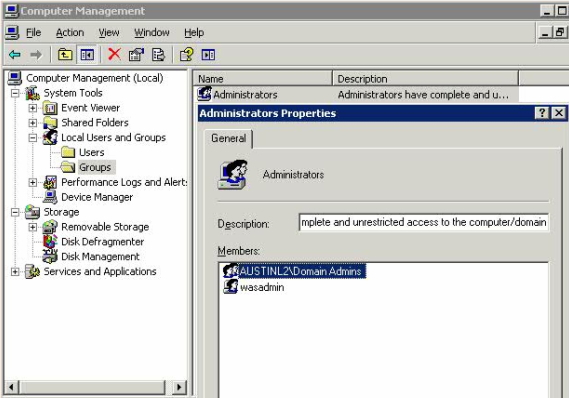569x398 pixels.
Task: Click the Device Manager icon
Action: point(50,197)
